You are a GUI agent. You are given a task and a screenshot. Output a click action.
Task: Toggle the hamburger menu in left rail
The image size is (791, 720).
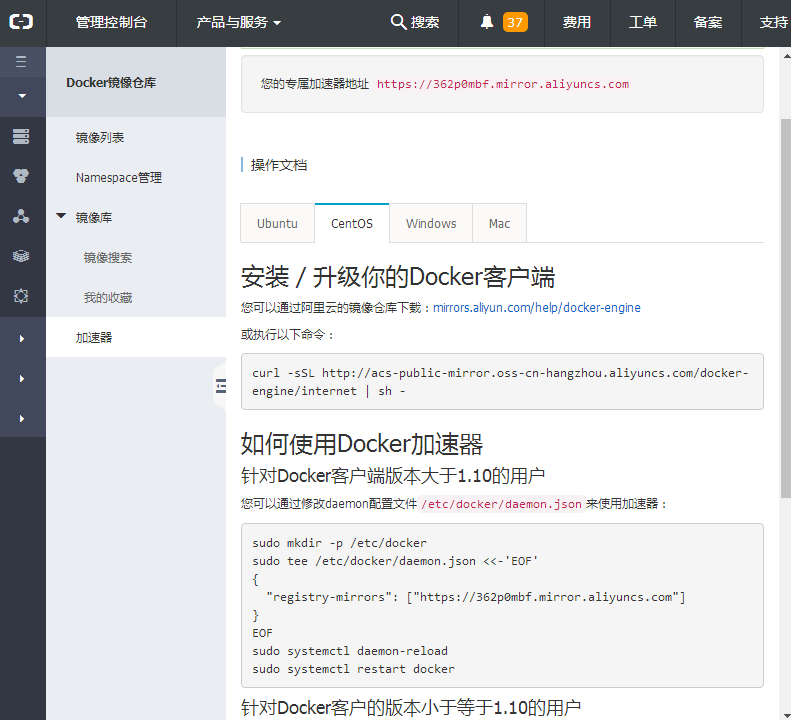click(21, 62)
